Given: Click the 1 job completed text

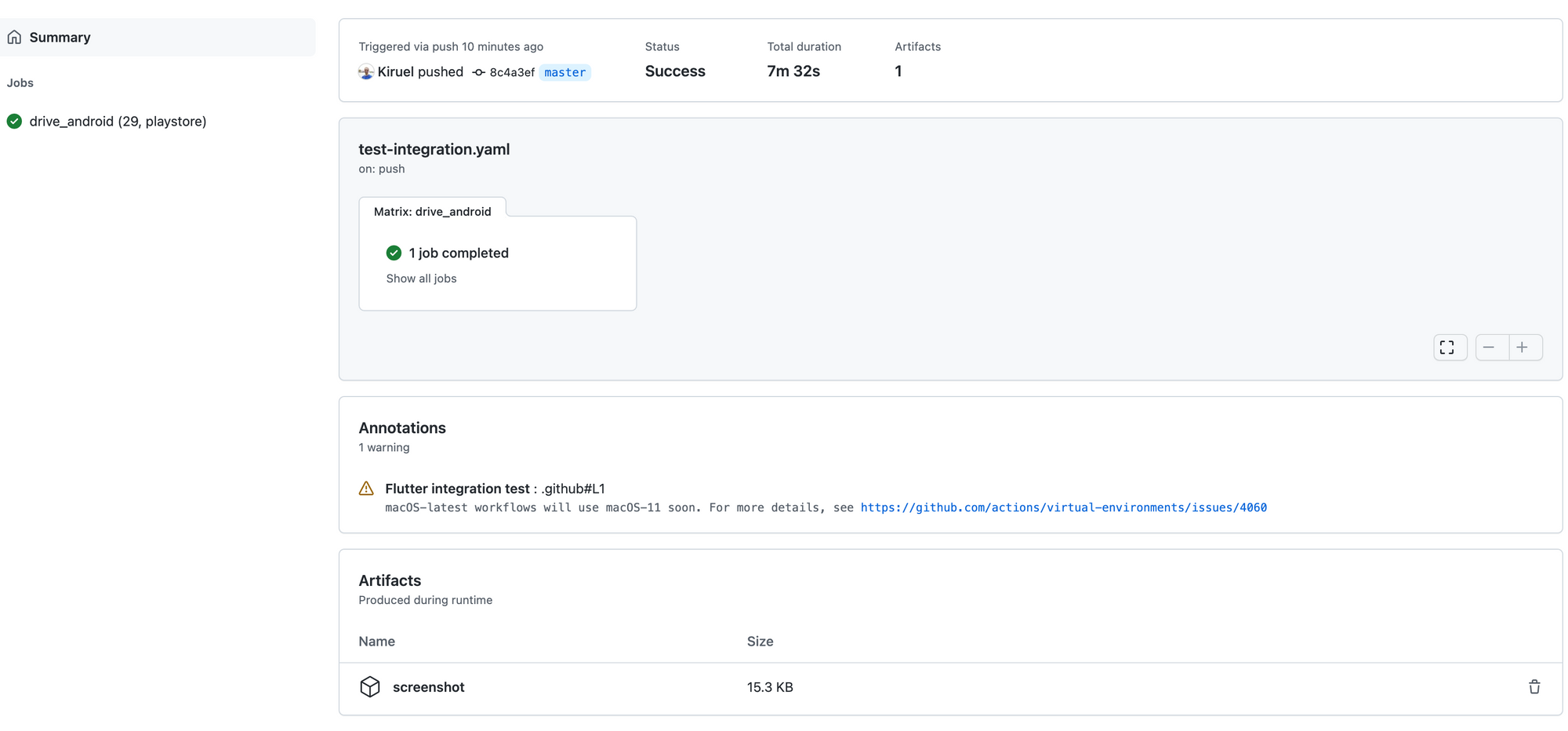Looking at the screenshot, I should click(x=459, y=253).
